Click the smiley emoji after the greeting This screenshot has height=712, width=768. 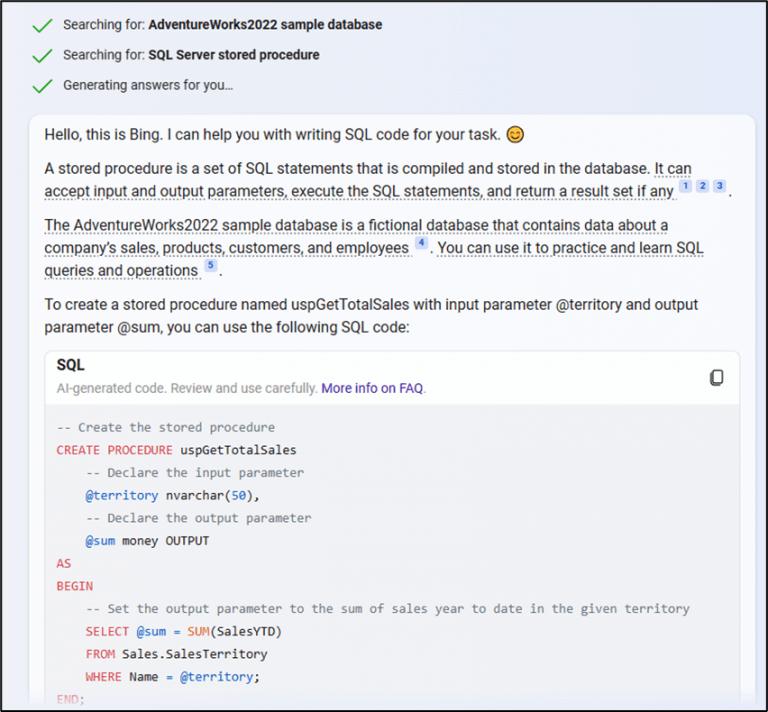[515, 134]
